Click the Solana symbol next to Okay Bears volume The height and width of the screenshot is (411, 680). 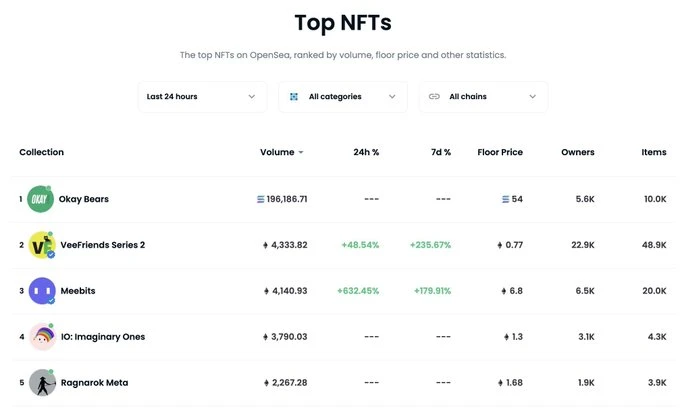[x=261, y=199]
